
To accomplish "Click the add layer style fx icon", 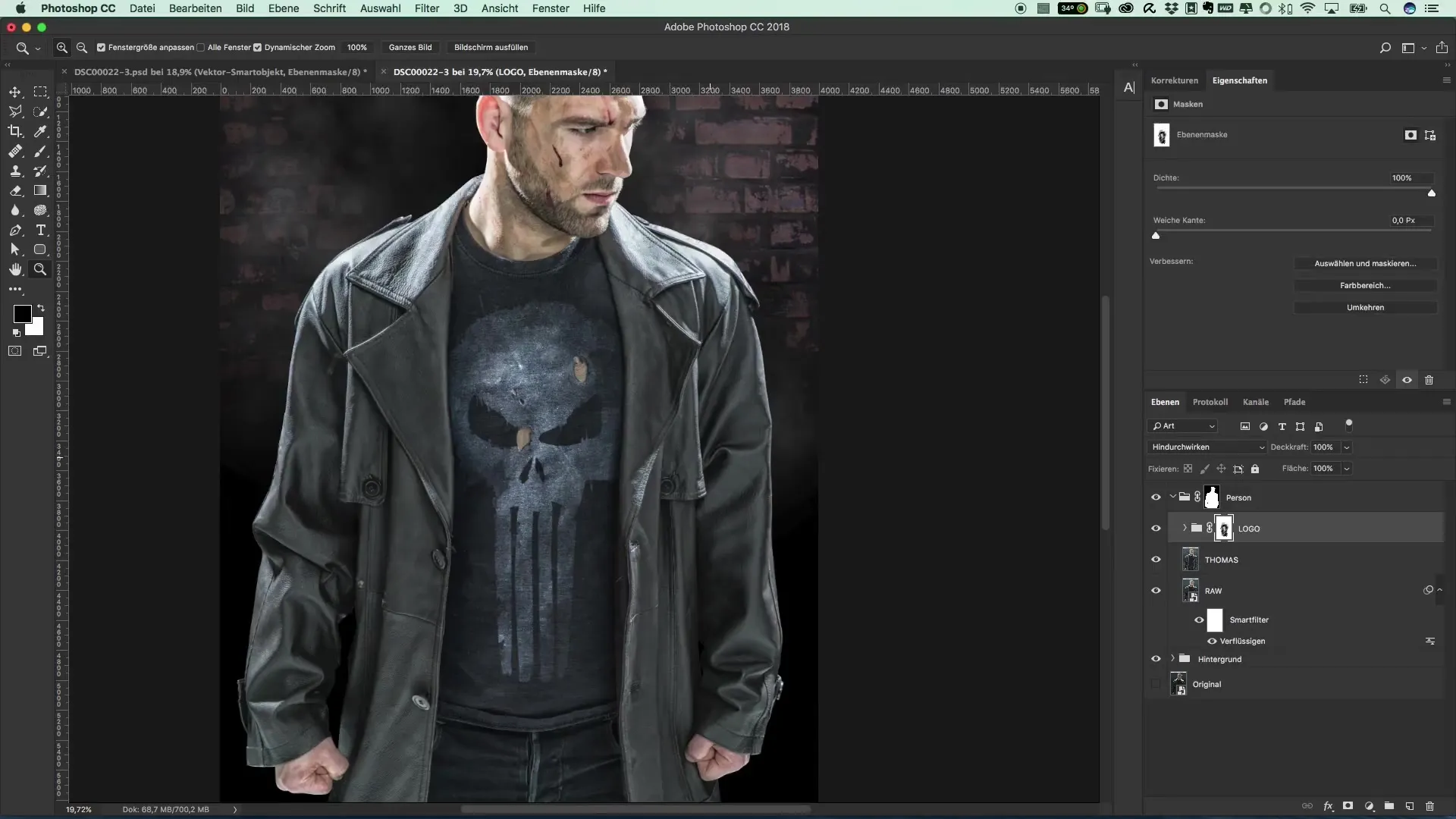I will coord(1328,806).
